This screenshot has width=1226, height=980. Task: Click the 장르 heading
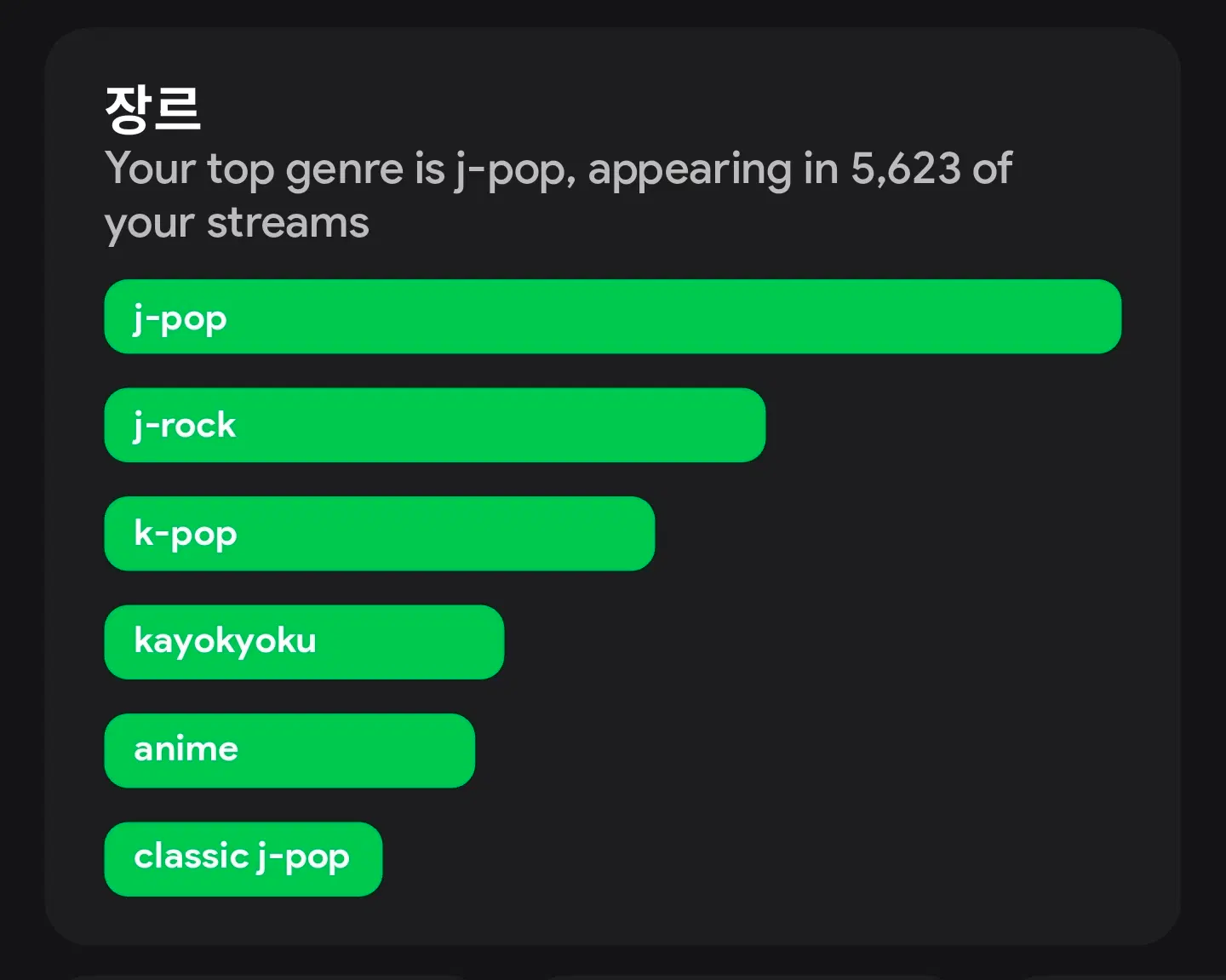pyautogui.click(x=152, y=109)
